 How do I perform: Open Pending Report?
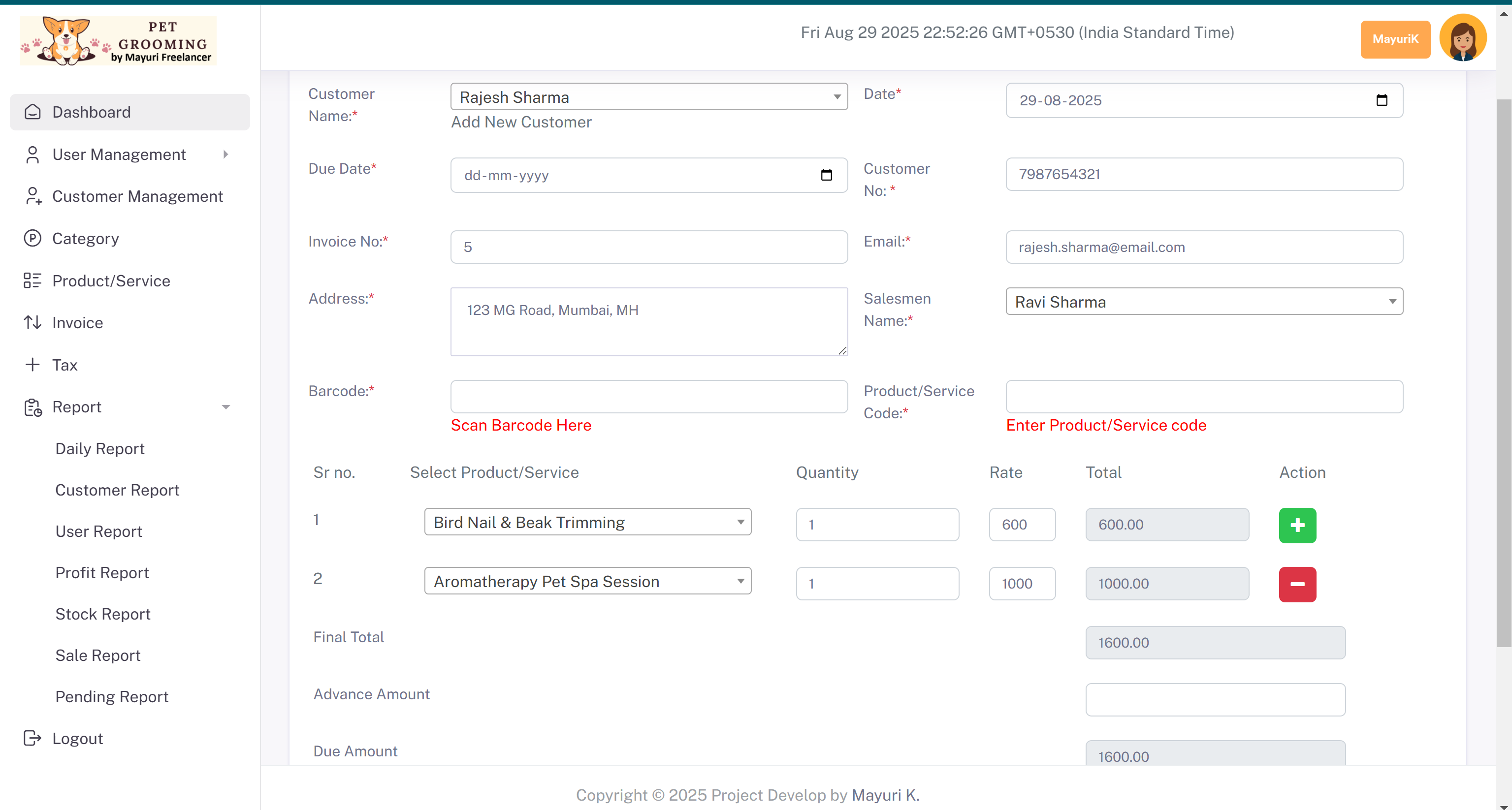tap(112, 697)
